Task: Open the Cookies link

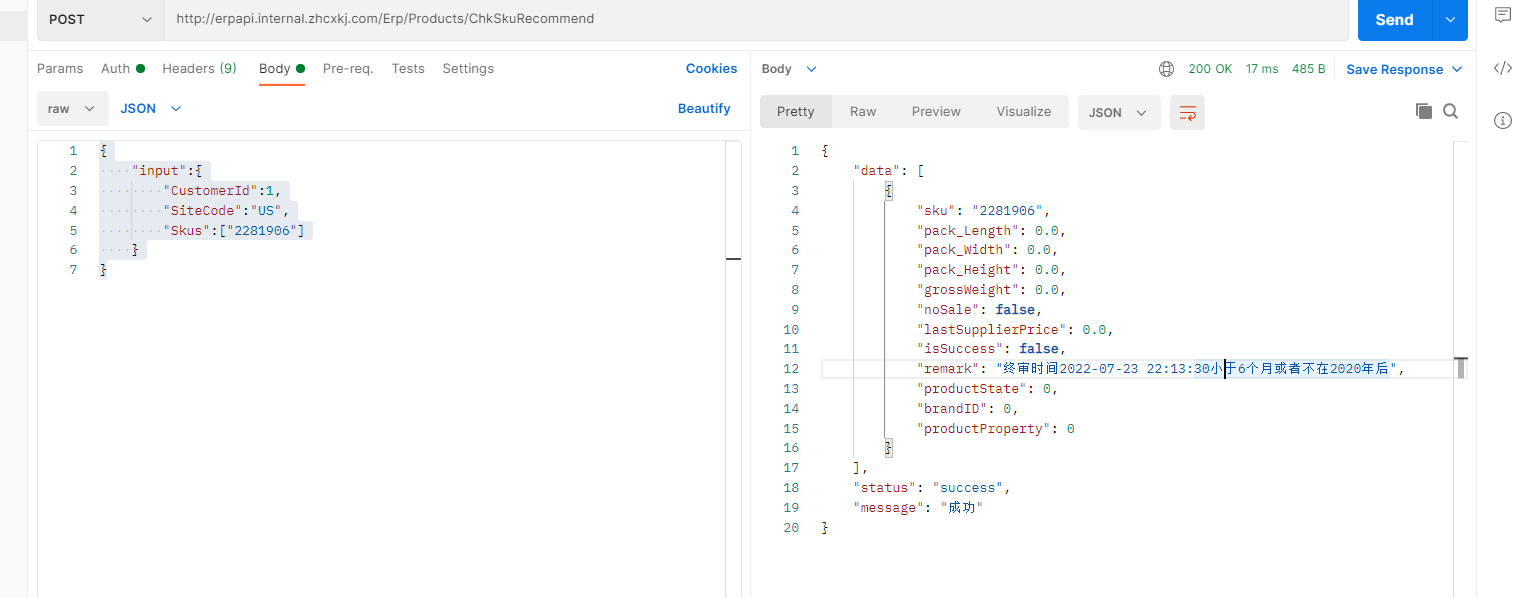Action: click(711, 69)
